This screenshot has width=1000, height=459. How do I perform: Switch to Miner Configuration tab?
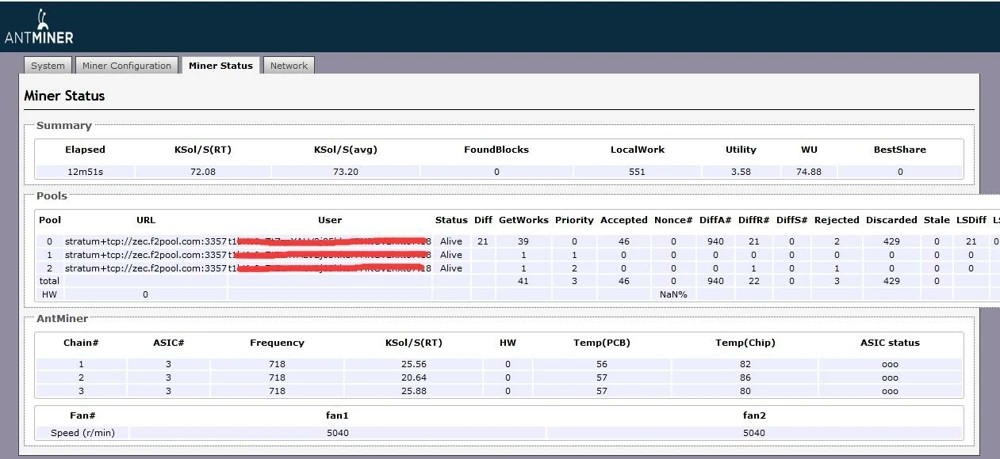tap(127, 66)
